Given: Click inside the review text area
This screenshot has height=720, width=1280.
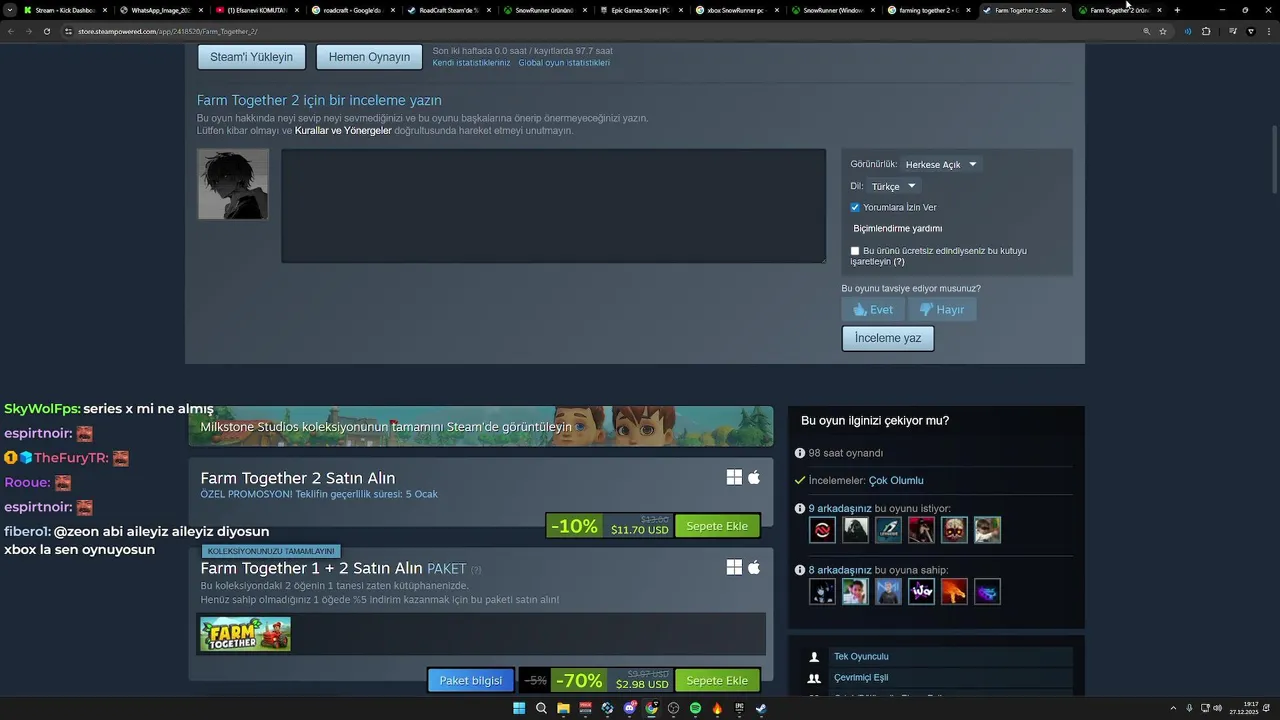Looking at the screenshot, I should click(x=553, y=206).
